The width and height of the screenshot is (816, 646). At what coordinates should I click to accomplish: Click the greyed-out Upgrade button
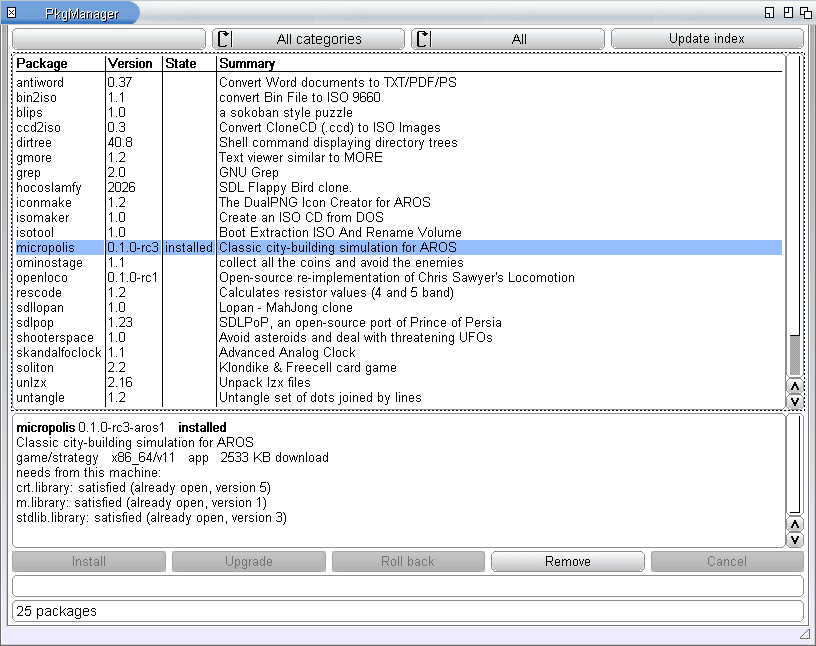(x=249, y=562)
